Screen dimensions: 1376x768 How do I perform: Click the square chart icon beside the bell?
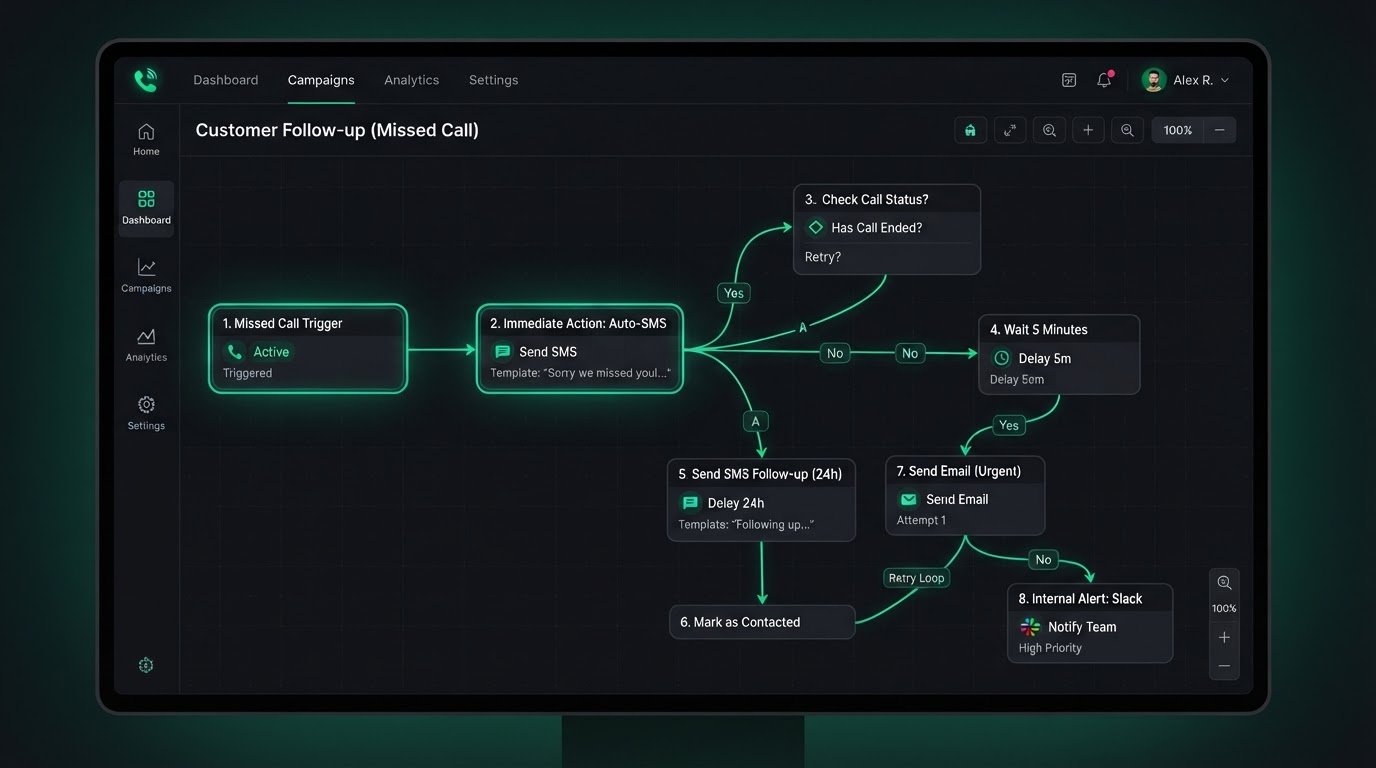(1069, 80)
